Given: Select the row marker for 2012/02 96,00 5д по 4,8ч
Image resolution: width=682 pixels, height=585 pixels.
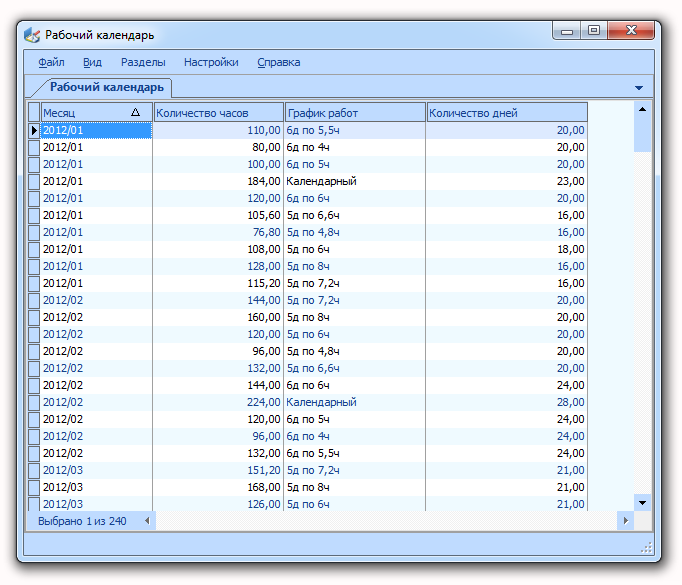Looking at the screenshot, I should point(34,351).
